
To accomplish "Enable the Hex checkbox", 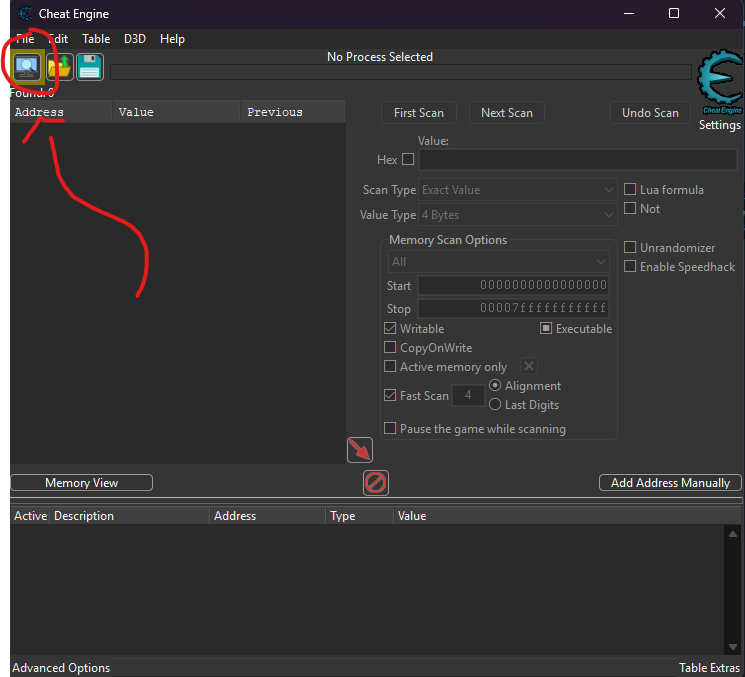I will (x=408, y=160).
